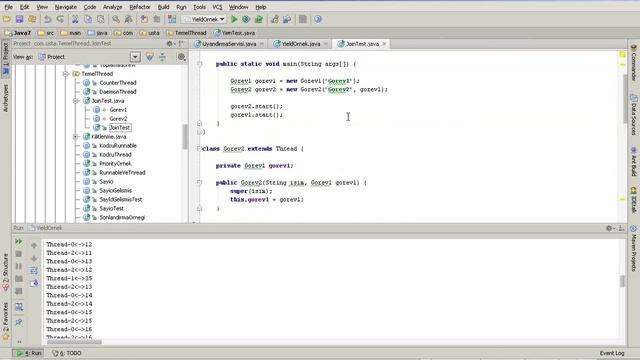Open View as Project dropdown arrow
Screen dimensions: 640x360
pos(135,57)
